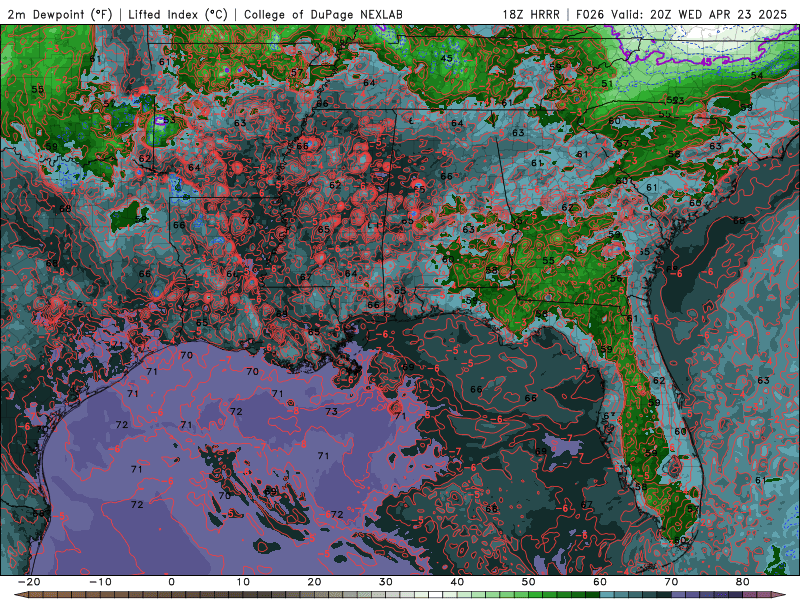Click the '73' dewpoint value in the Gulf
This screenshot has width=800, height=600.
pyautogui.click(x=332, y=411)
